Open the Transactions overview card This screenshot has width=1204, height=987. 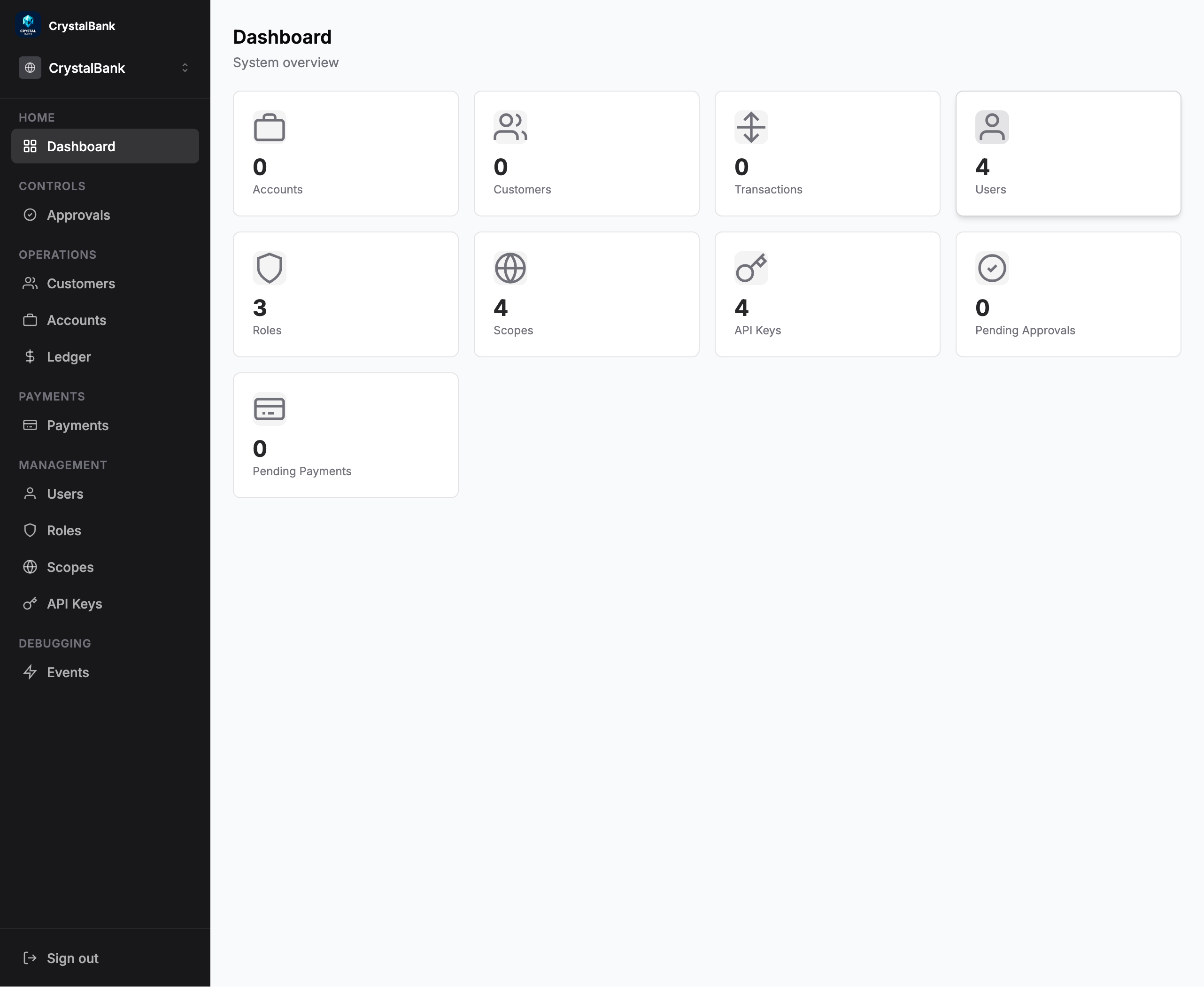point(827,154)
